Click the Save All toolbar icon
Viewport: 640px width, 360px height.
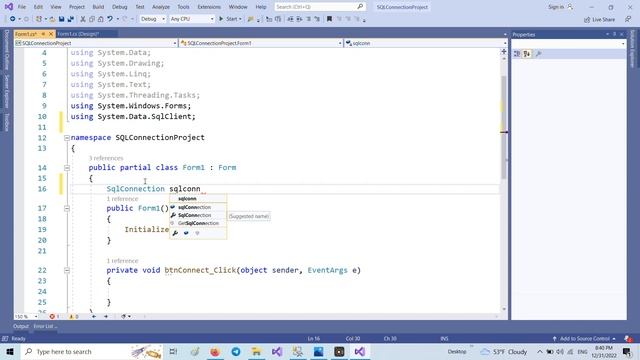pos(71,19)
